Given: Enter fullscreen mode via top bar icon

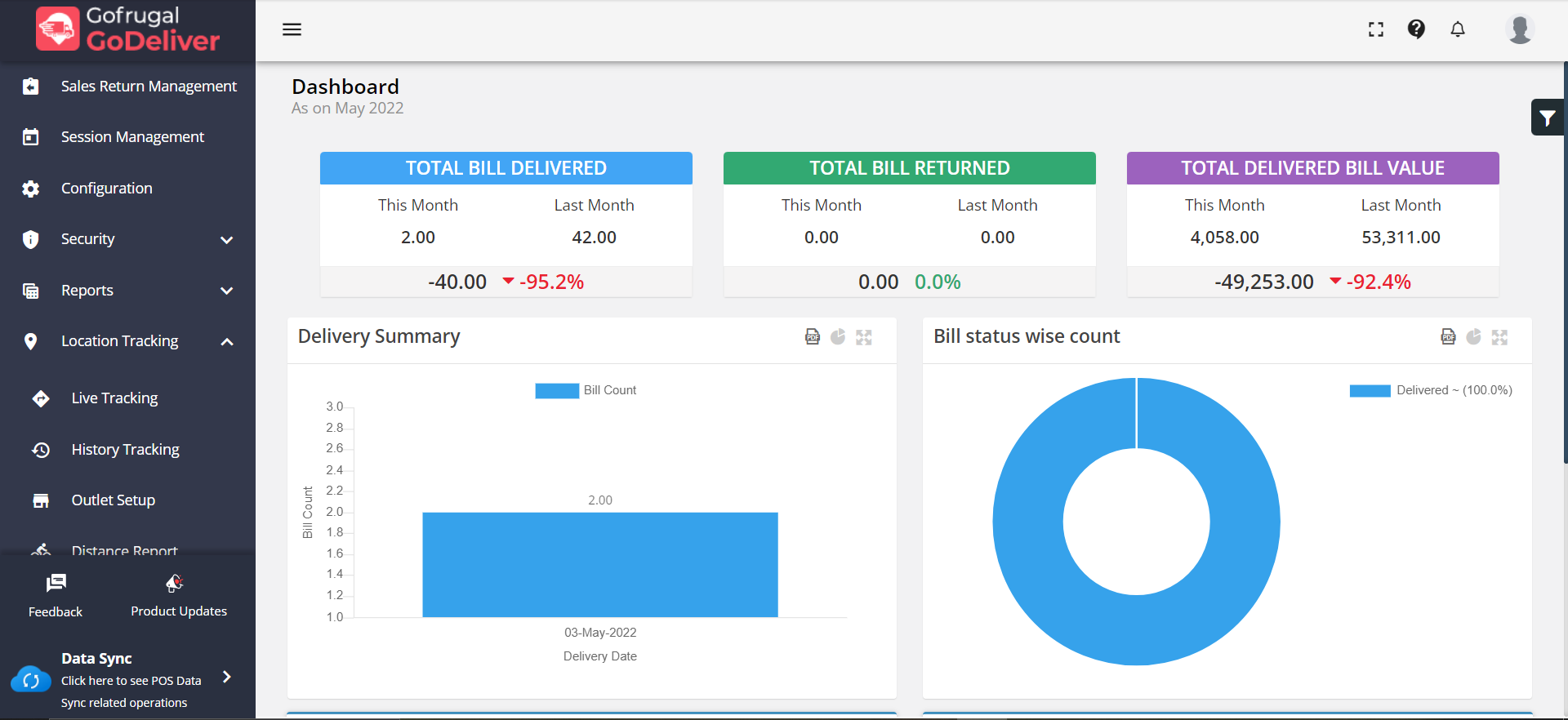Looking at the screenshot, I should [1376, 29].
